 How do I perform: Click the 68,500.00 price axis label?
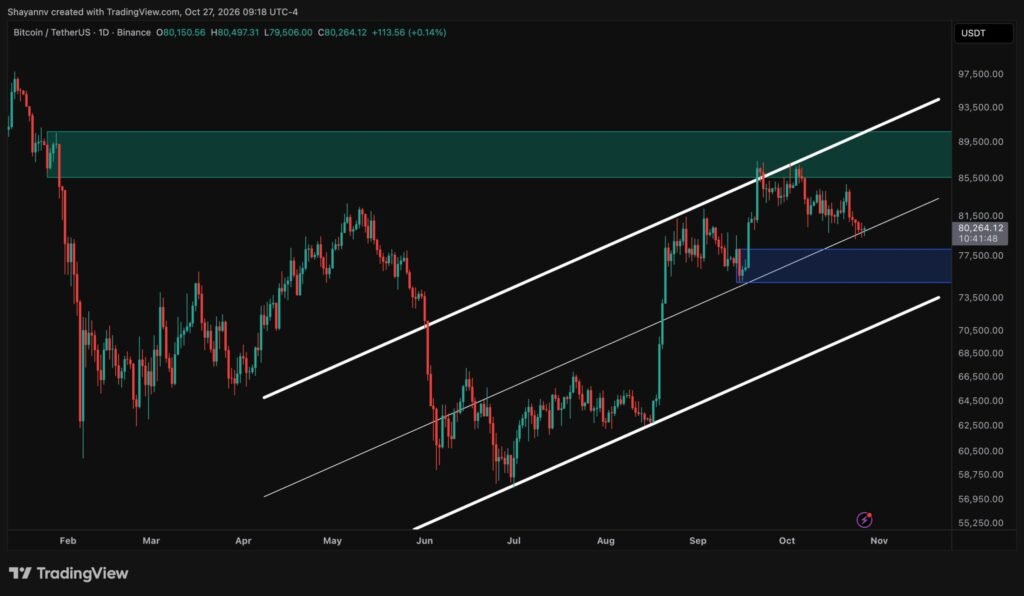pos(980,353)
